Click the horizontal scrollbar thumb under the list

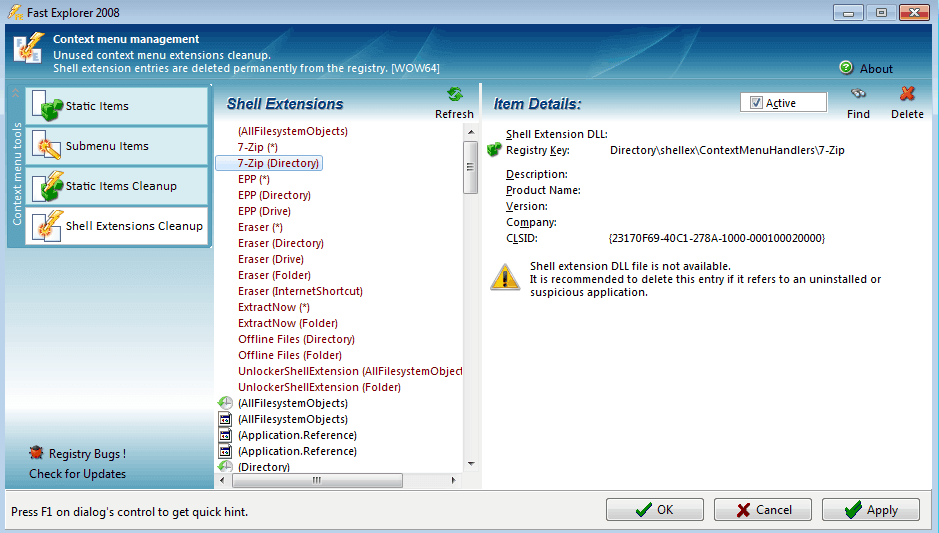pyautogui.click(x=317, y=480)
